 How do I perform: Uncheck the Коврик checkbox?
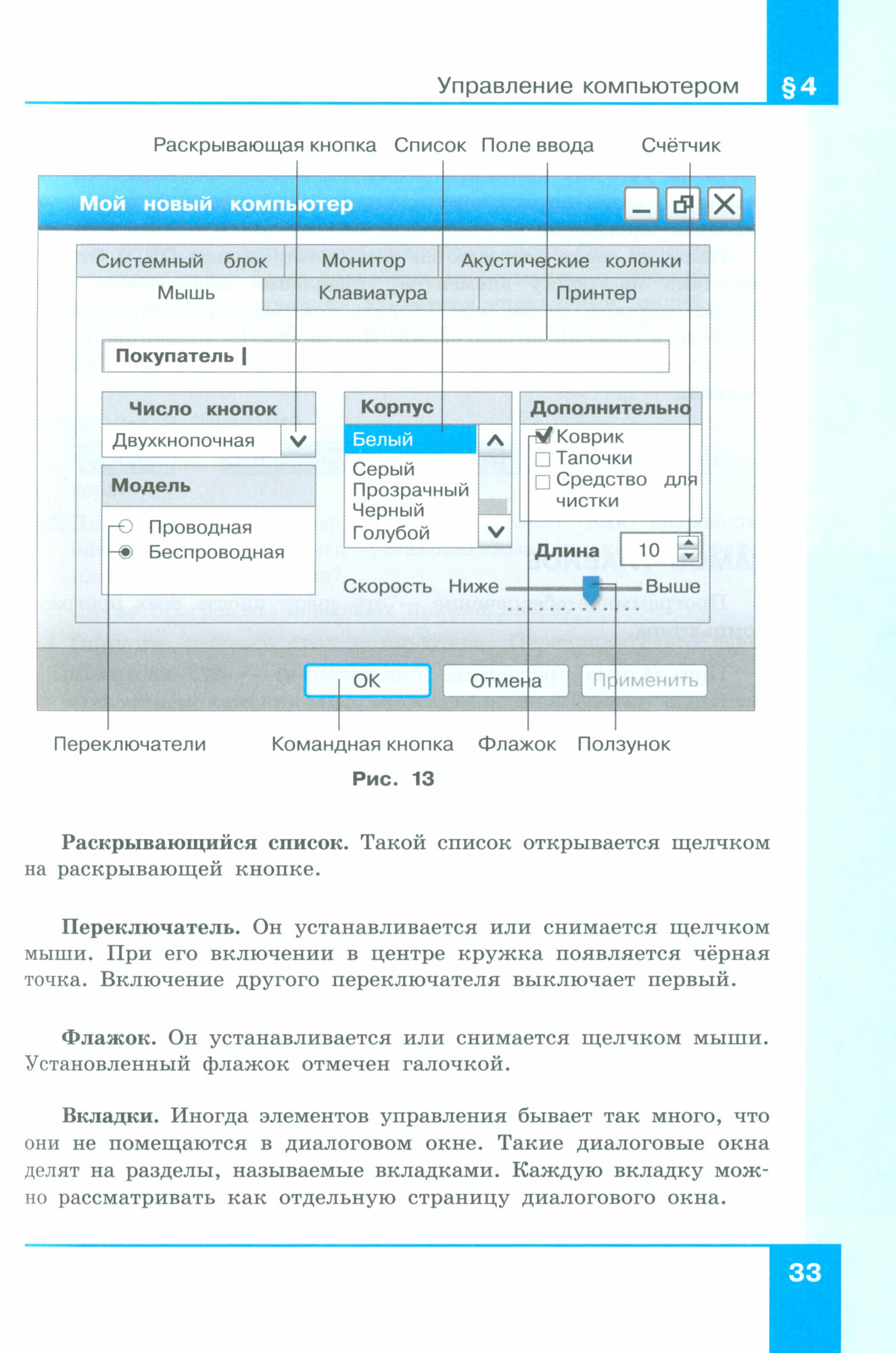[x=543, y=436]
